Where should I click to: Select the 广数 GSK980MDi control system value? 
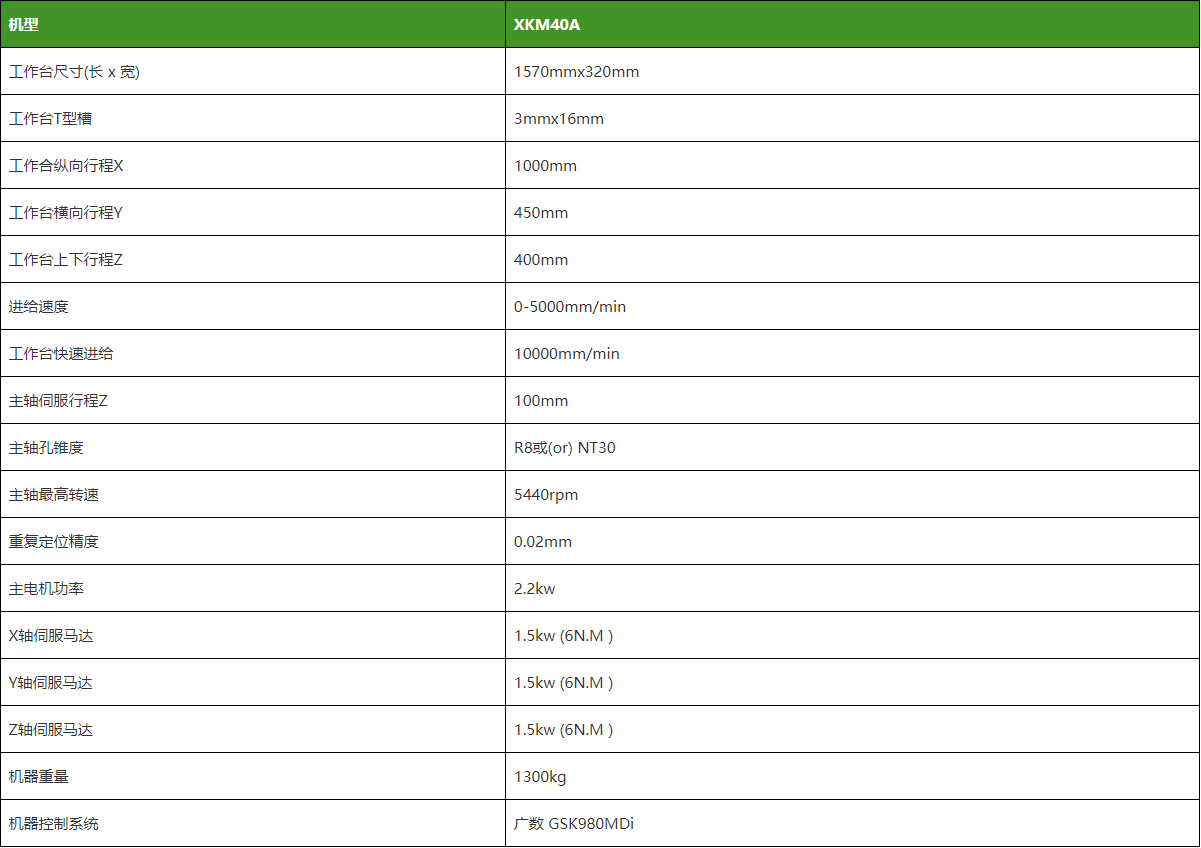[574, 824]
